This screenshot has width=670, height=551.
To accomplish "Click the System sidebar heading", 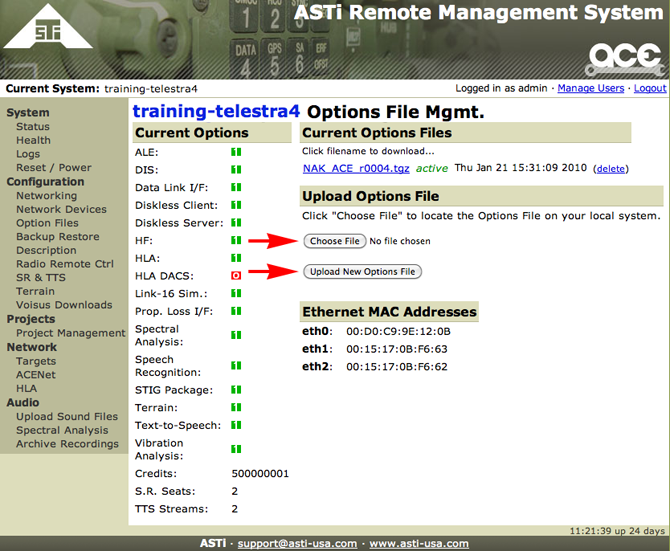I will tap(28, 113).
